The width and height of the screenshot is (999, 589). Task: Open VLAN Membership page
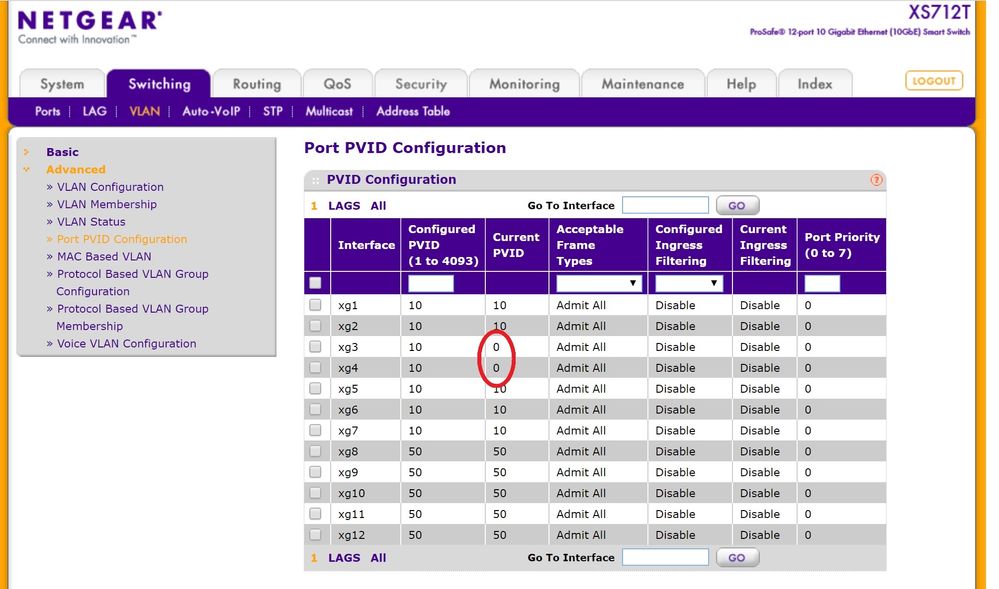107,204
